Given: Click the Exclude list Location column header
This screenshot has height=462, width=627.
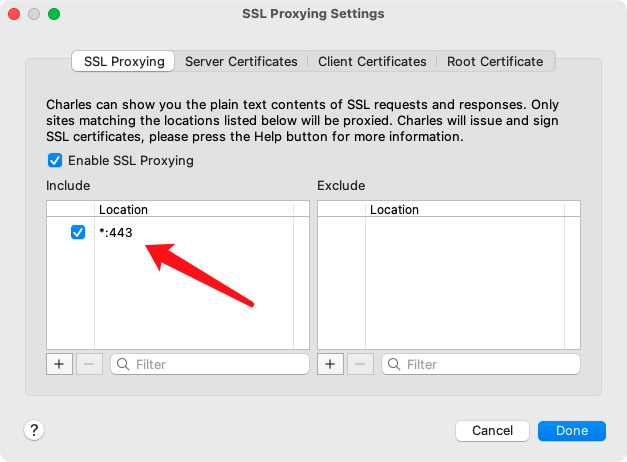Looking at the screenshot, I should pos(465,209).
